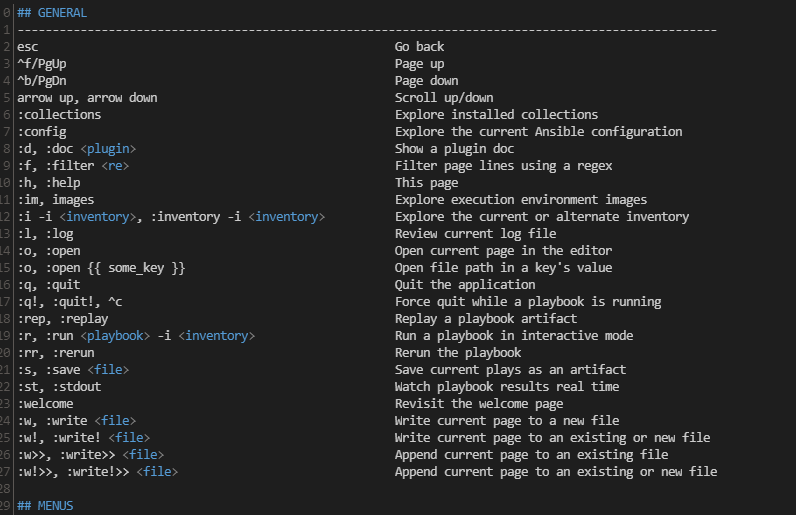
Task: Click 'Write current page to a new file'
Action: coord(507,421)
